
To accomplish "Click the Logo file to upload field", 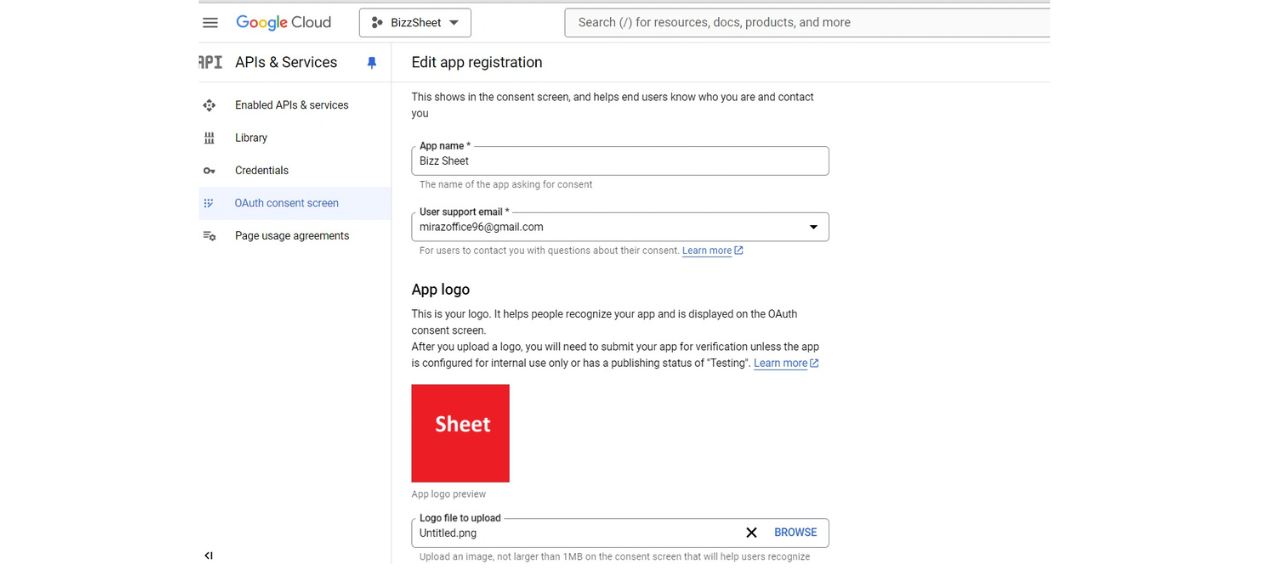I will point(620,533).
